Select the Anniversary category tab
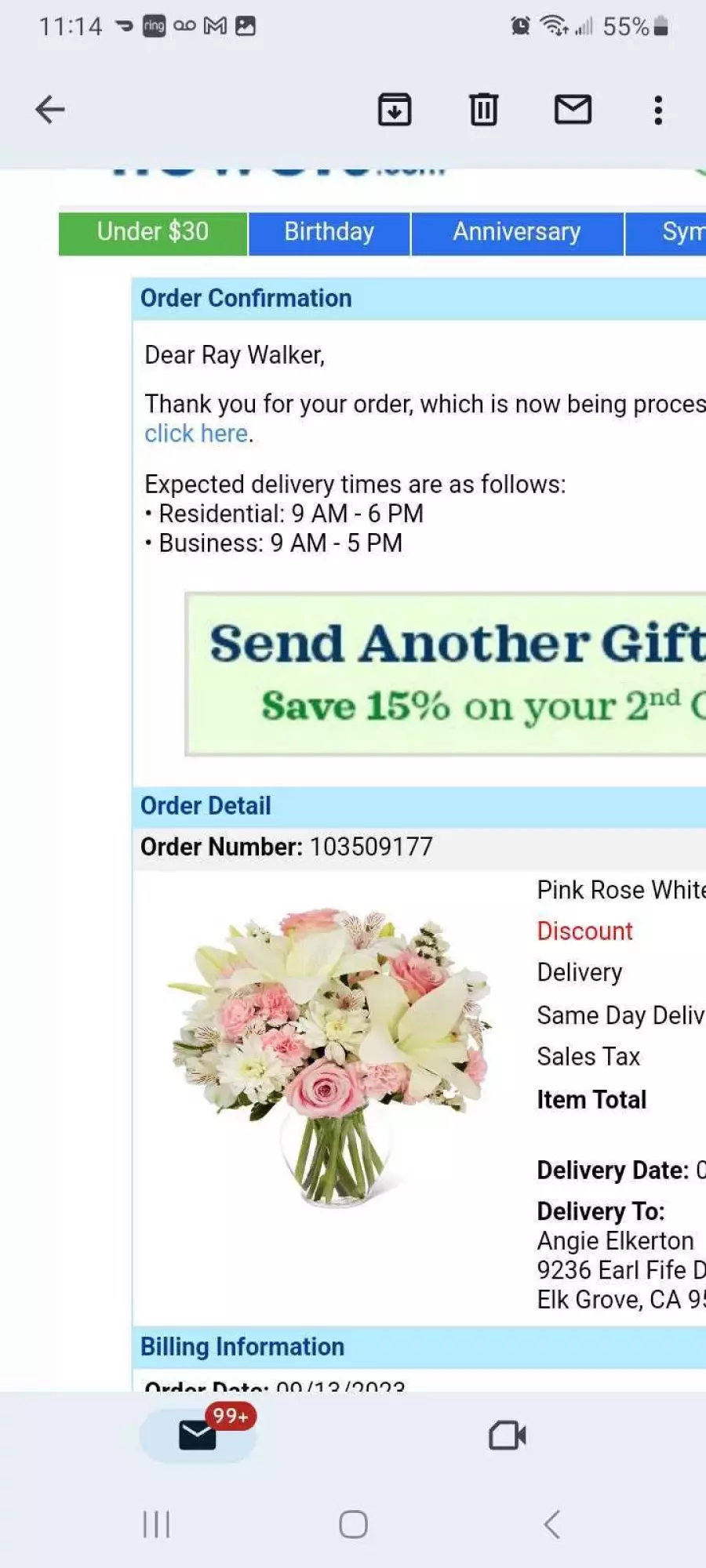This screenshot has height=1568, width=706. point(517,233)
